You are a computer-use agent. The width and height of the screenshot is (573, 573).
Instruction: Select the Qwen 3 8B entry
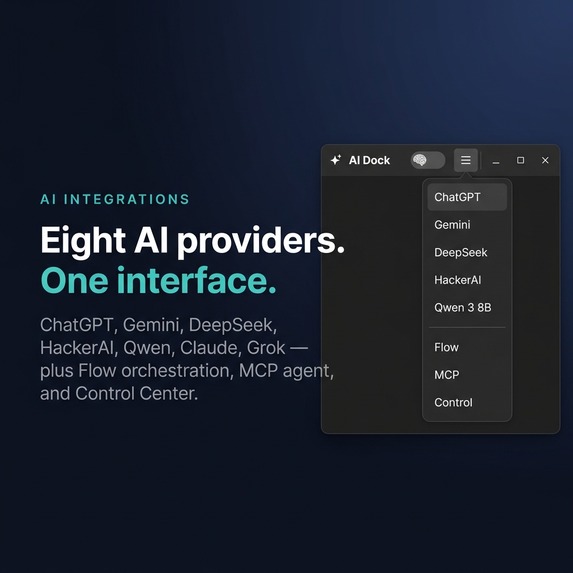tap(467, 308)
